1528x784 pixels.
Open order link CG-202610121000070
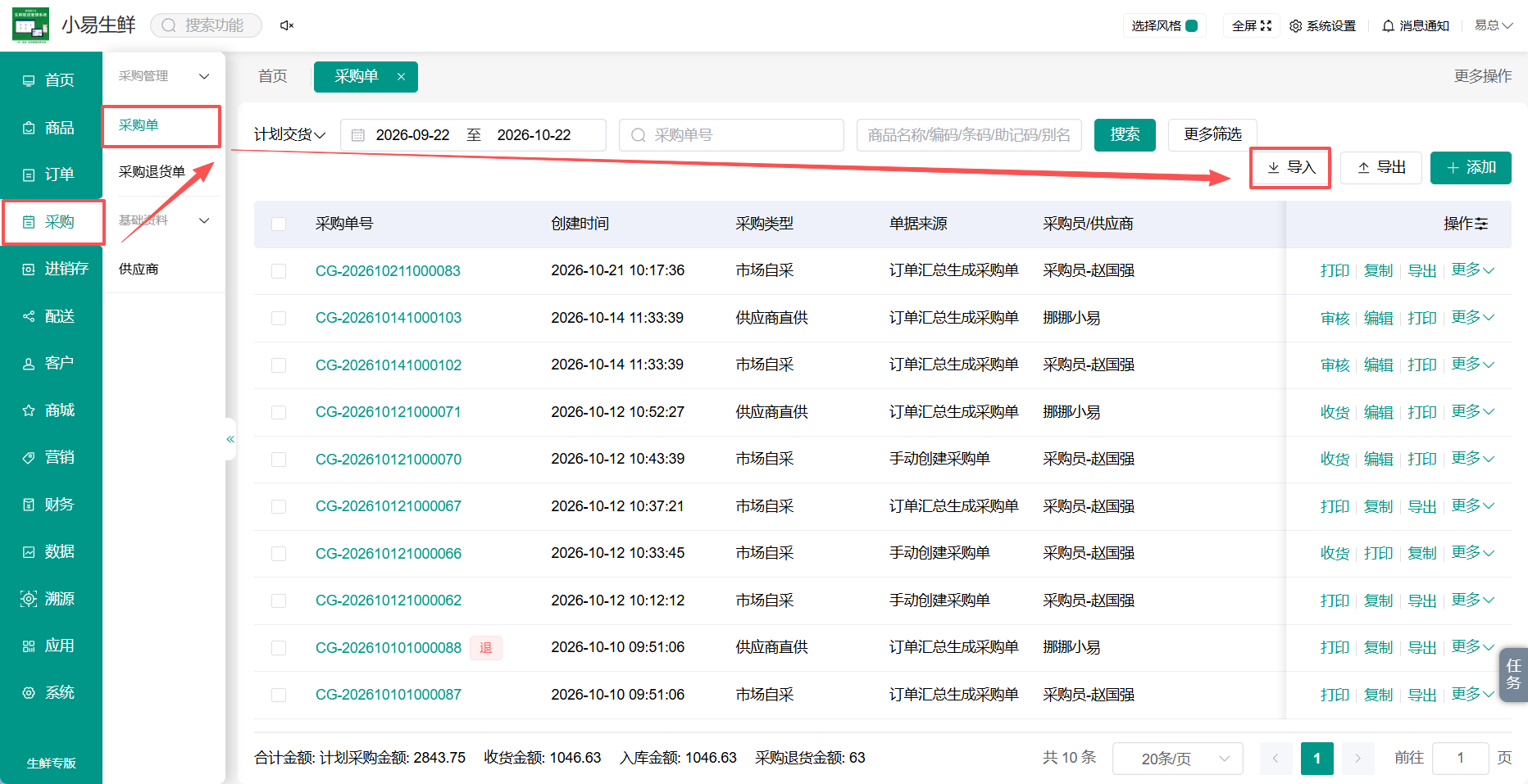(x=389, y=460)
